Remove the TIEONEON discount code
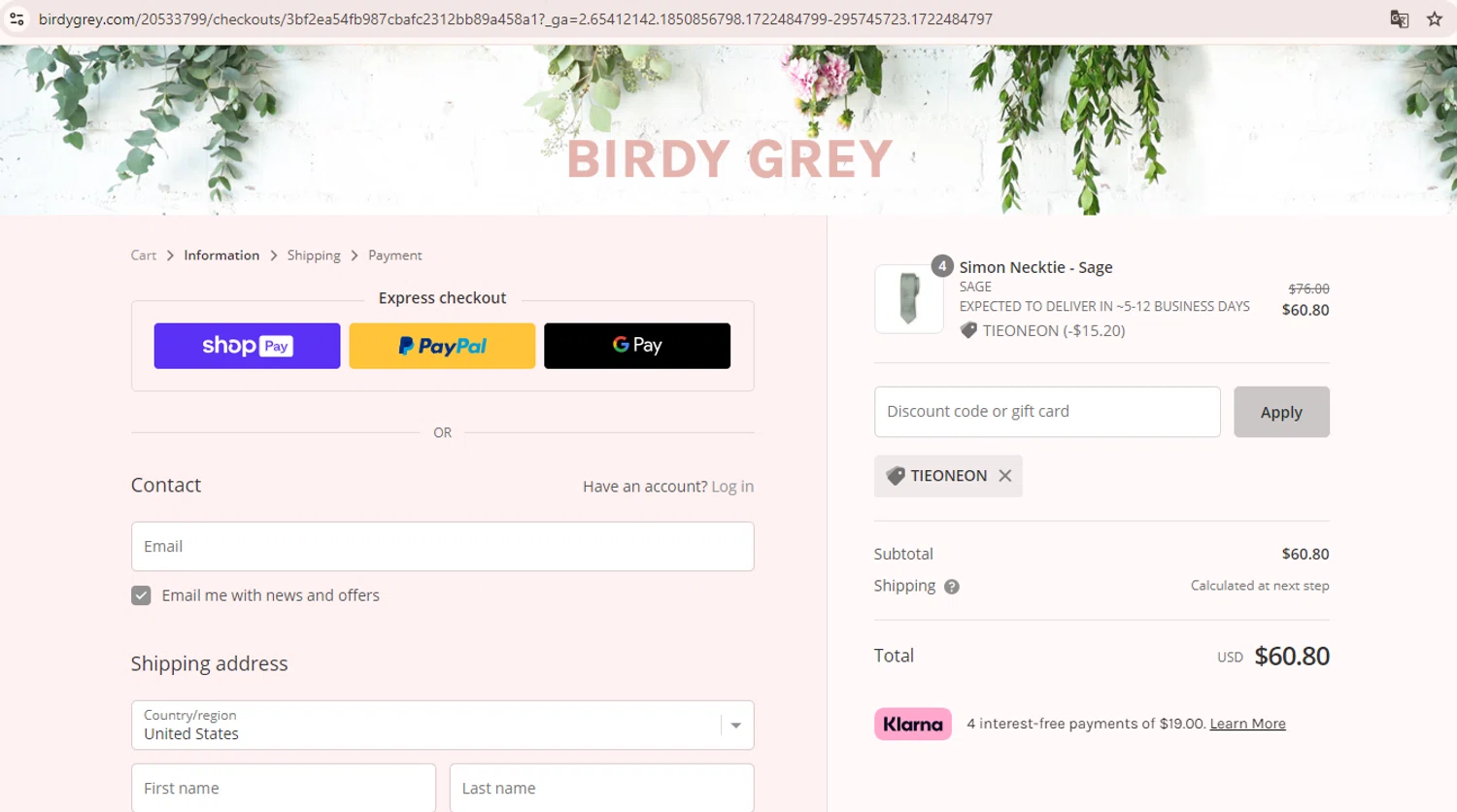The image size is (1457, 812). [1005, 476]
